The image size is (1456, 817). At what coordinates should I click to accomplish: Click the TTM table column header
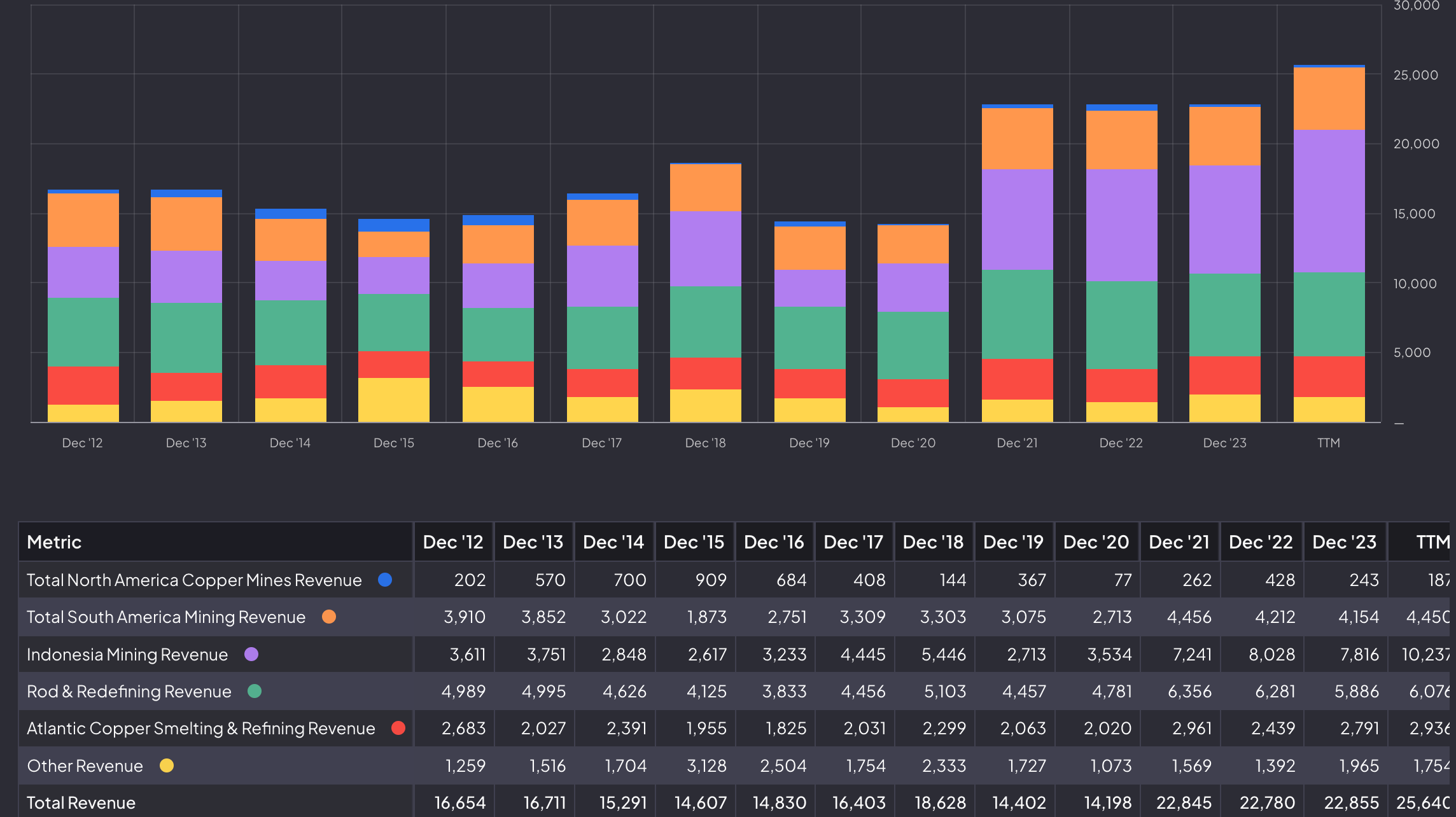(1432, 542)
